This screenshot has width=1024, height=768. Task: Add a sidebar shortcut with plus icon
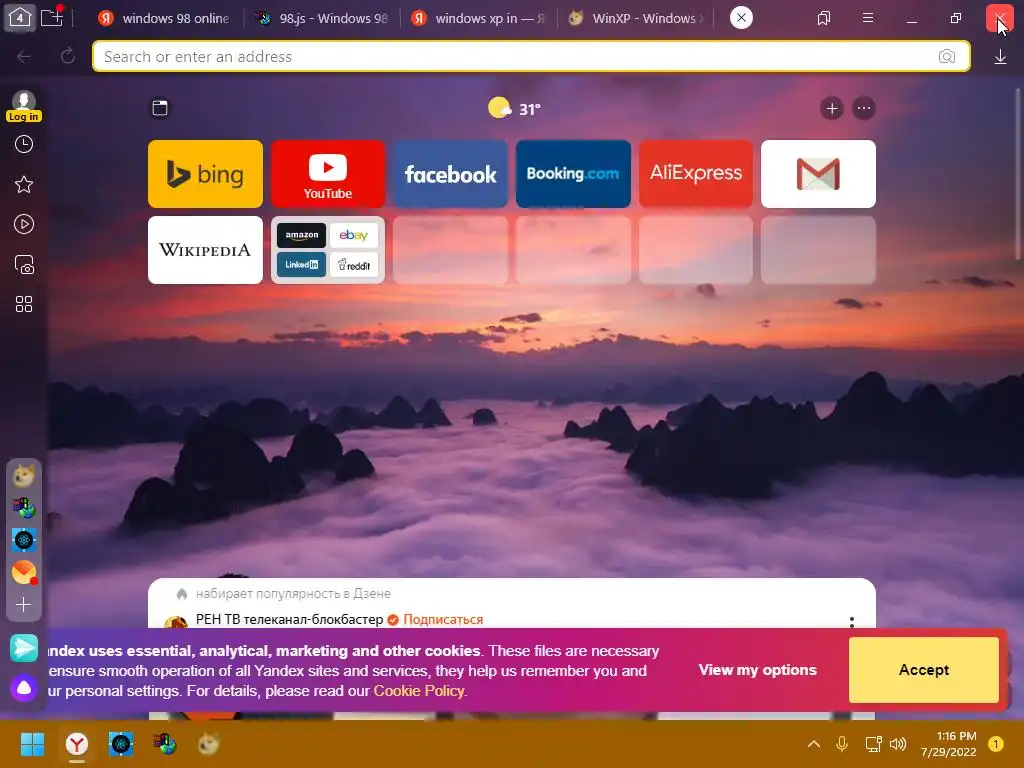(24, 605)
